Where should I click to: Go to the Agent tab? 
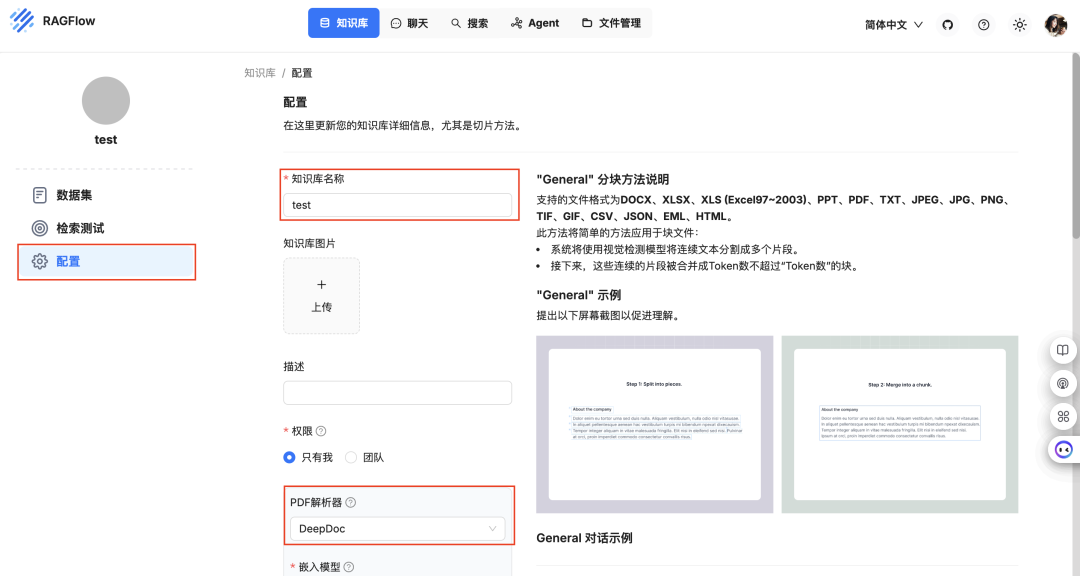point(534,23)
